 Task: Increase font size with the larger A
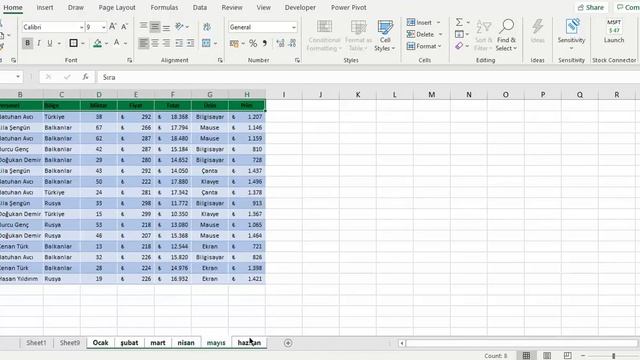(113, 27)
